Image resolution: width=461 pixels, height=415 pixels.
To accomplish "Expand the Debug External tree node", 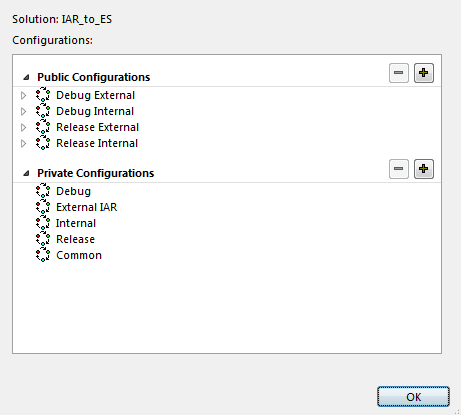I will click(23, 95).
